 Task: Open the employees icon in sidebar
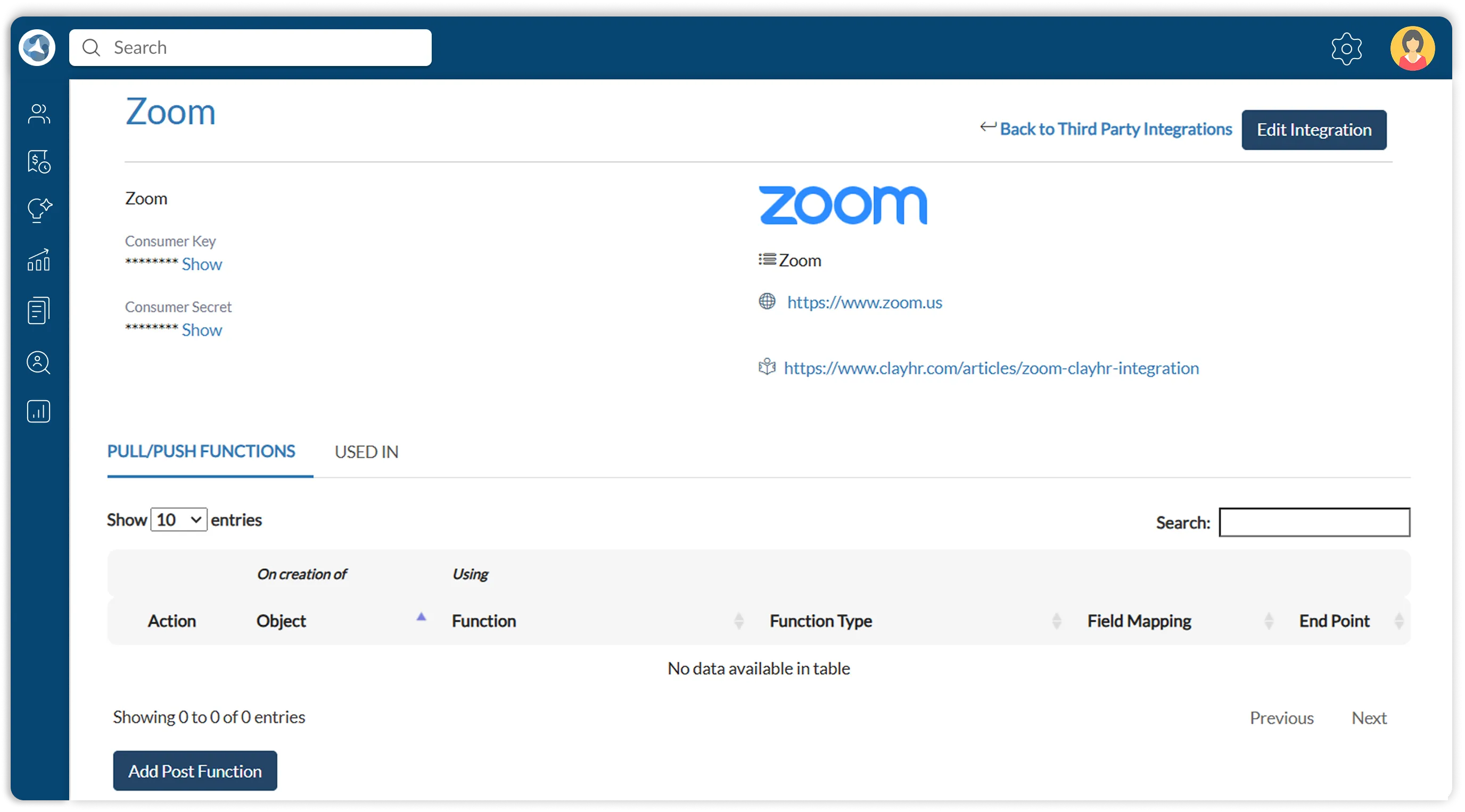39,114
